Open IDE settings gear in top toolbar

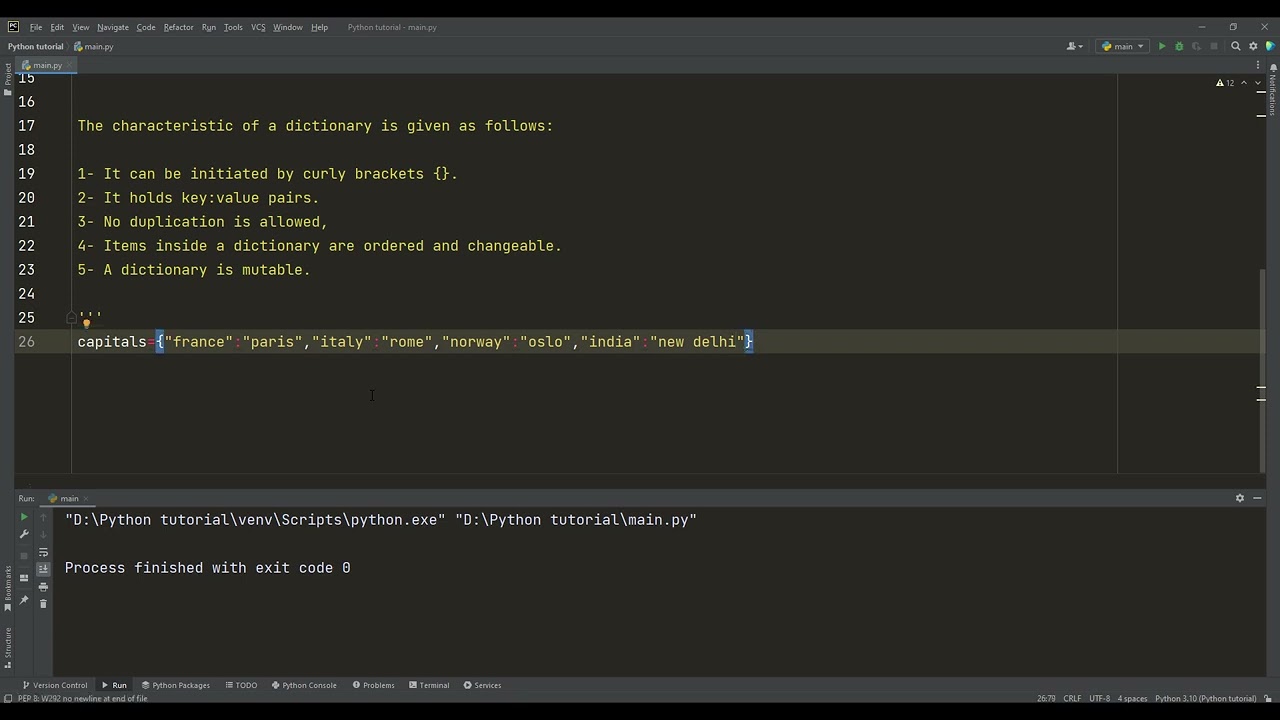1253,46
